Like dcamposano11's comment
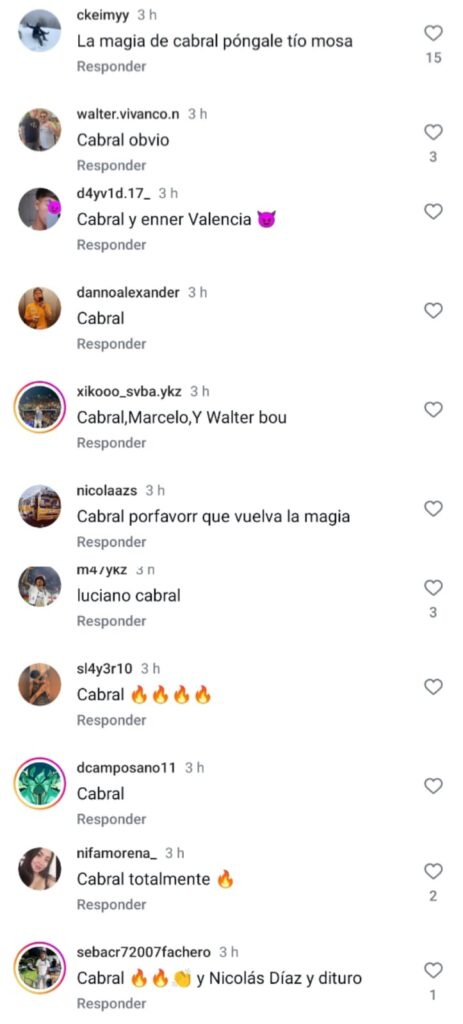463x1024 pixels. pyautogui.click(x=433, y=786)
